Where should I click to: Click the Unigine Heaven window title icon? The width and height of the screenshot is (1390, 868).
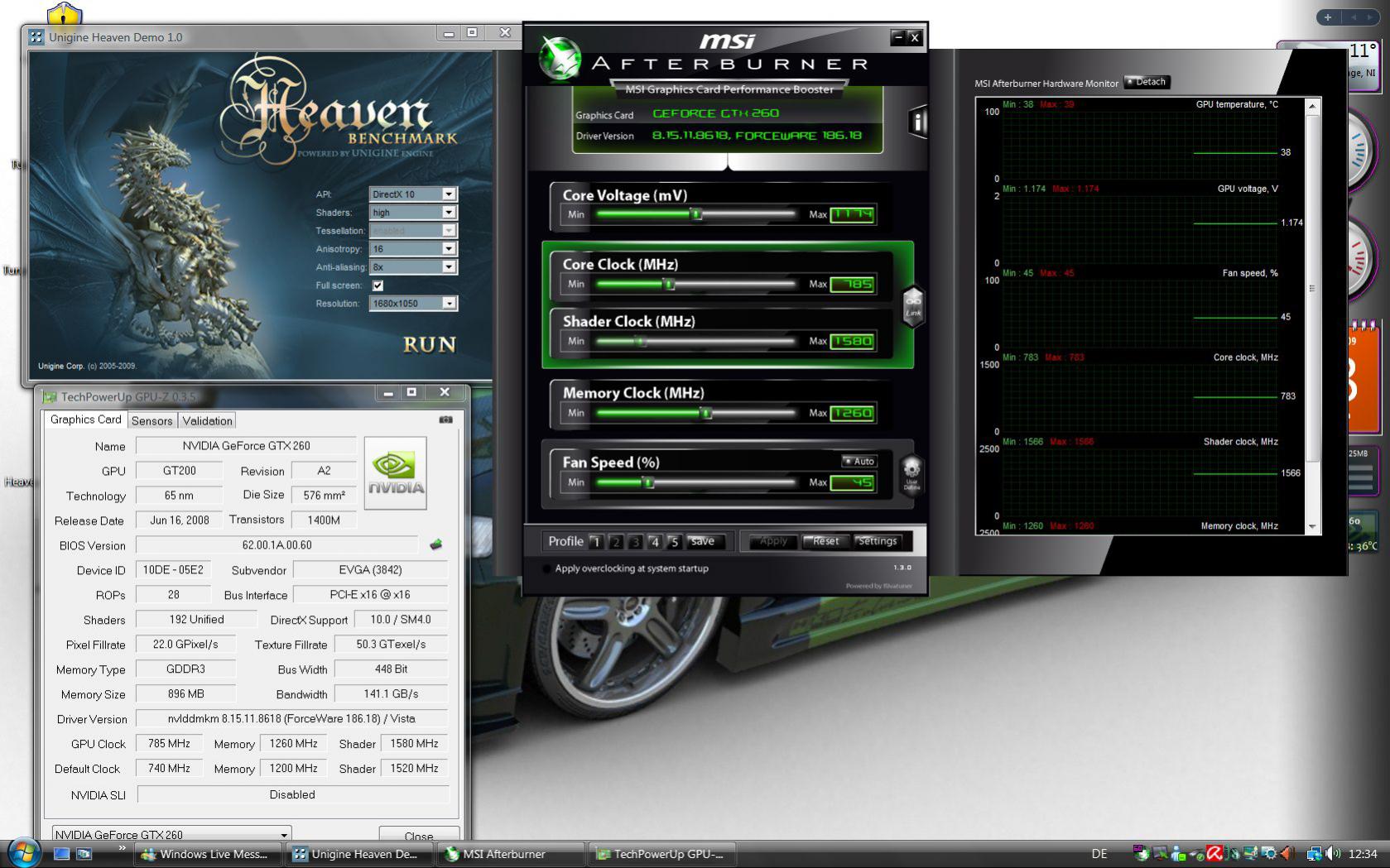36,36
